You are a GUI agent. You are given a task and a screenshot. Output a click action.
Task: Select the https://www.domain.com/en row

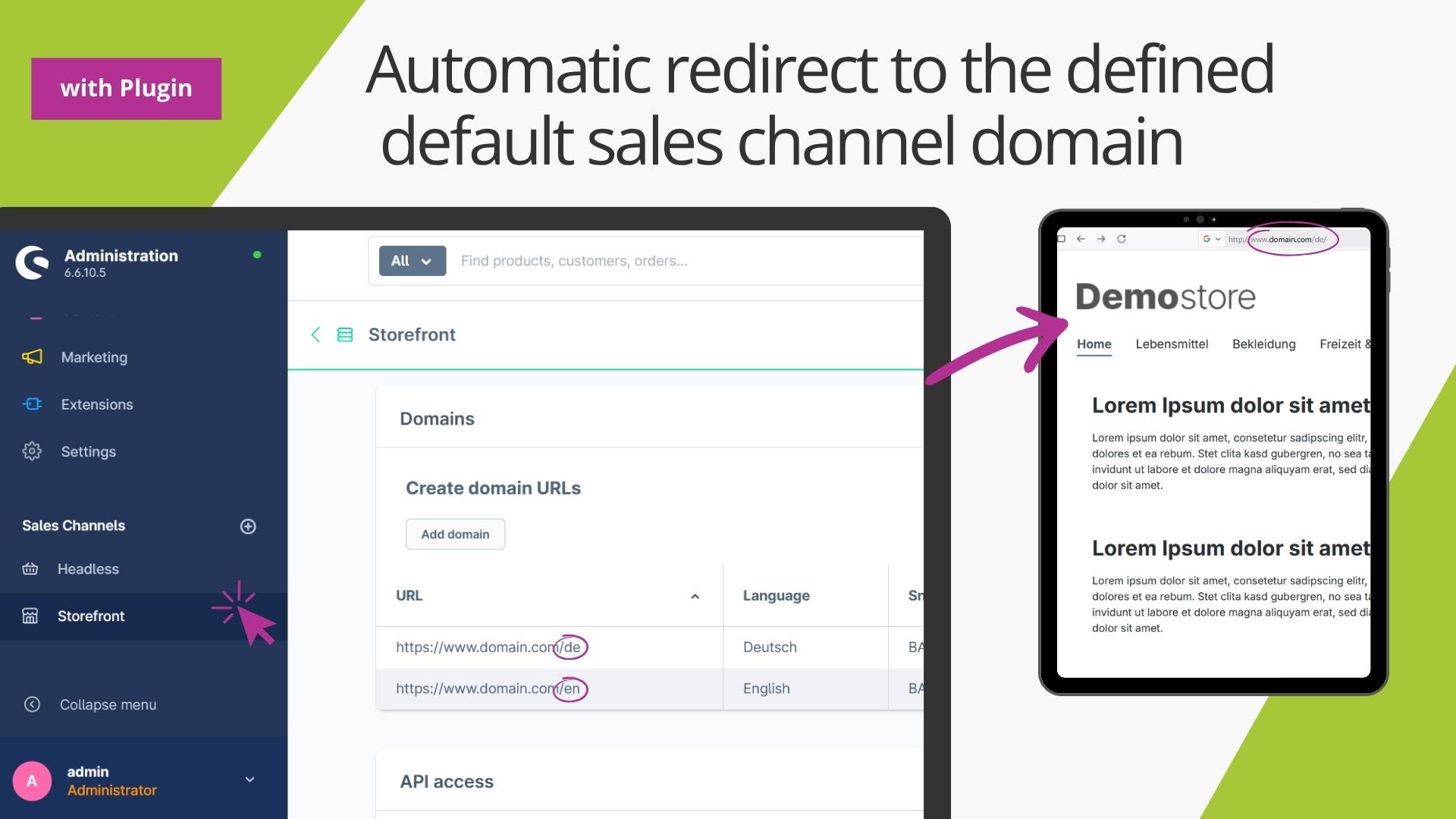click(650, 689)
